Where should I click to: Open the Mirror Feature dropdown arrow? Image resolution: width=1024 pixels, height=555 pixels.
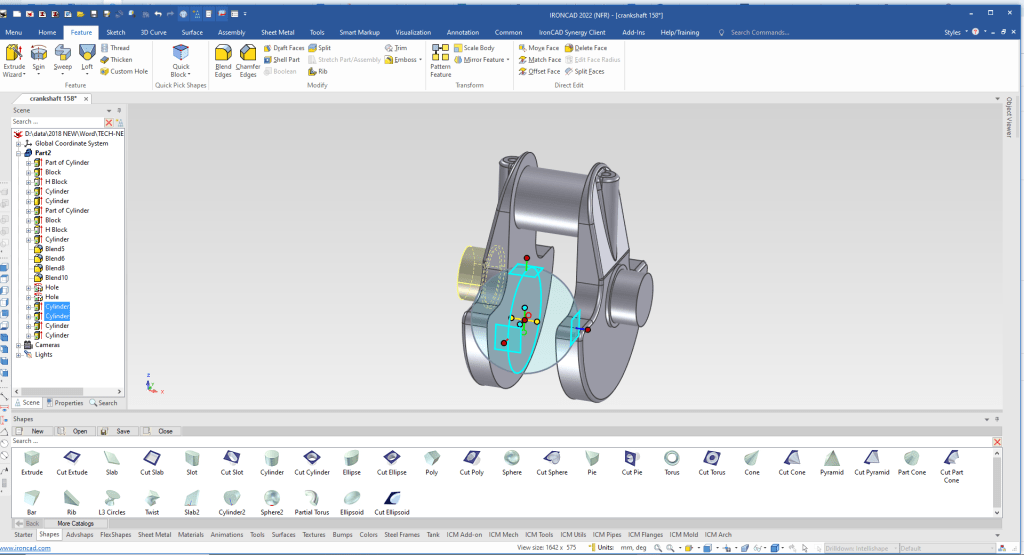(507, 60)
